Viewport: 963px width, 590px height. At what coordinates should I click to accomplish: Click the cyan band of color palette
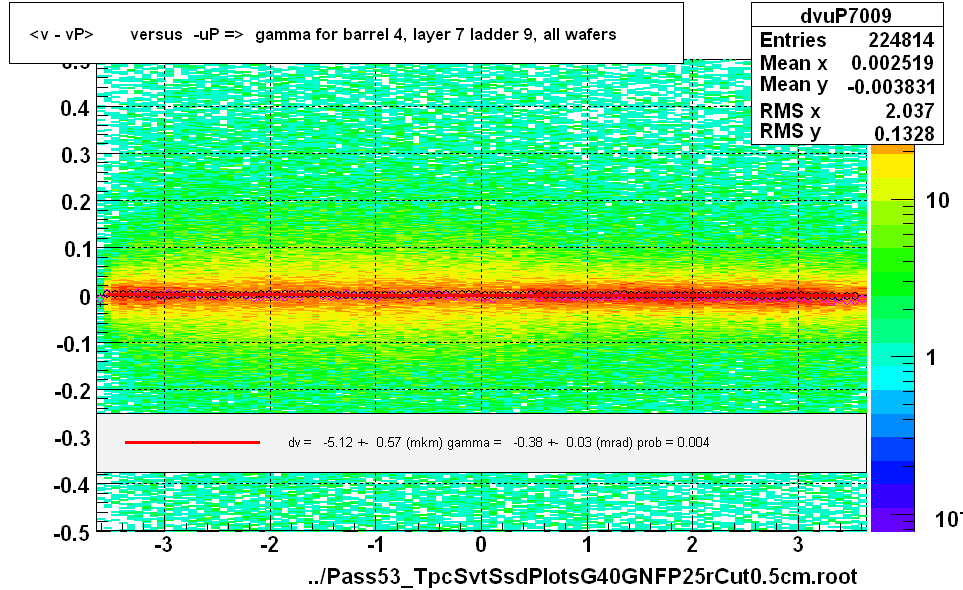[x=892, y=378]
